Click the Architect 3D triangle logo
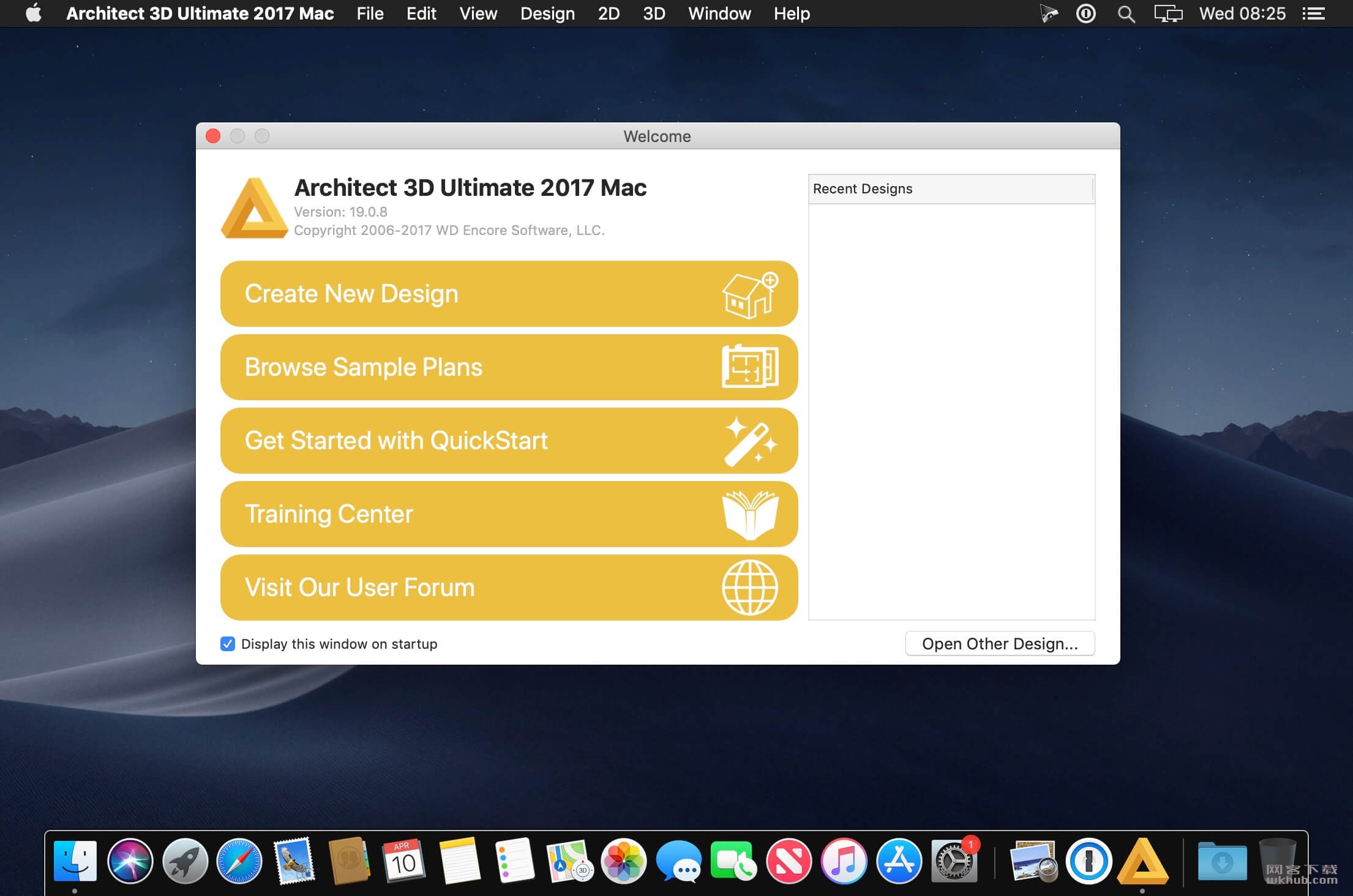Viewport: 1353px width, 896px height. pos(254,208)
